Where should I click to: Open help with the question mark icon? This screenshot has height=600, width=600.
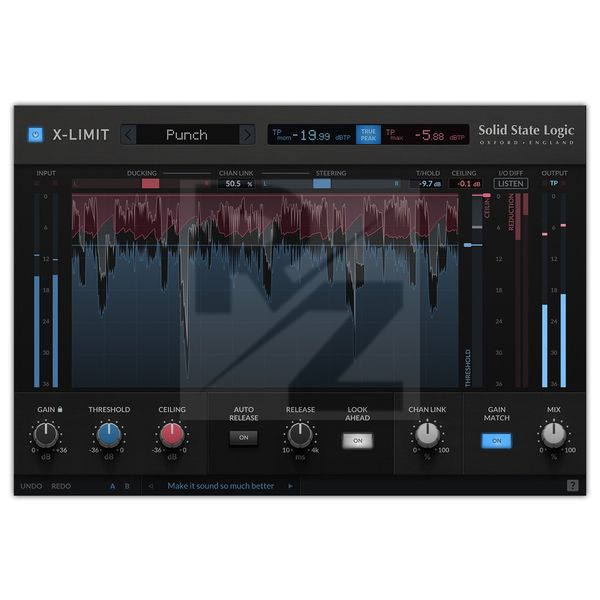(x=572, y=486)
